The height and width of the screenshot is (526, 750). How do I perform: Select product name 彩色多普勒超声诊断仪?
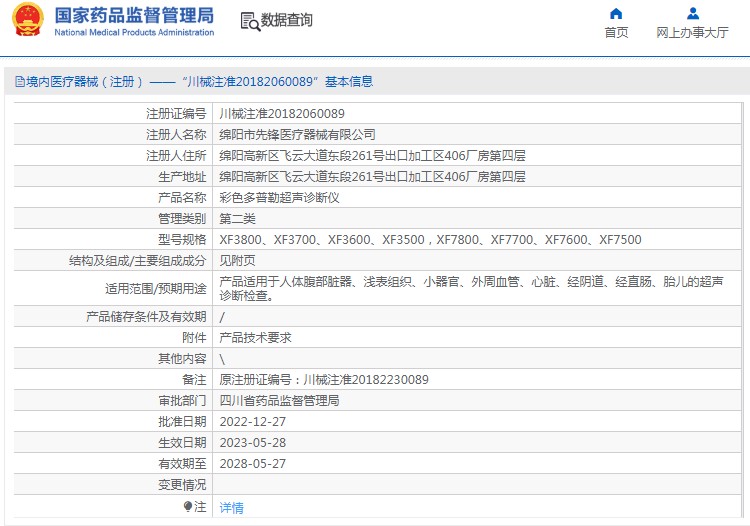pyautogui.click(x=279, y=198)
